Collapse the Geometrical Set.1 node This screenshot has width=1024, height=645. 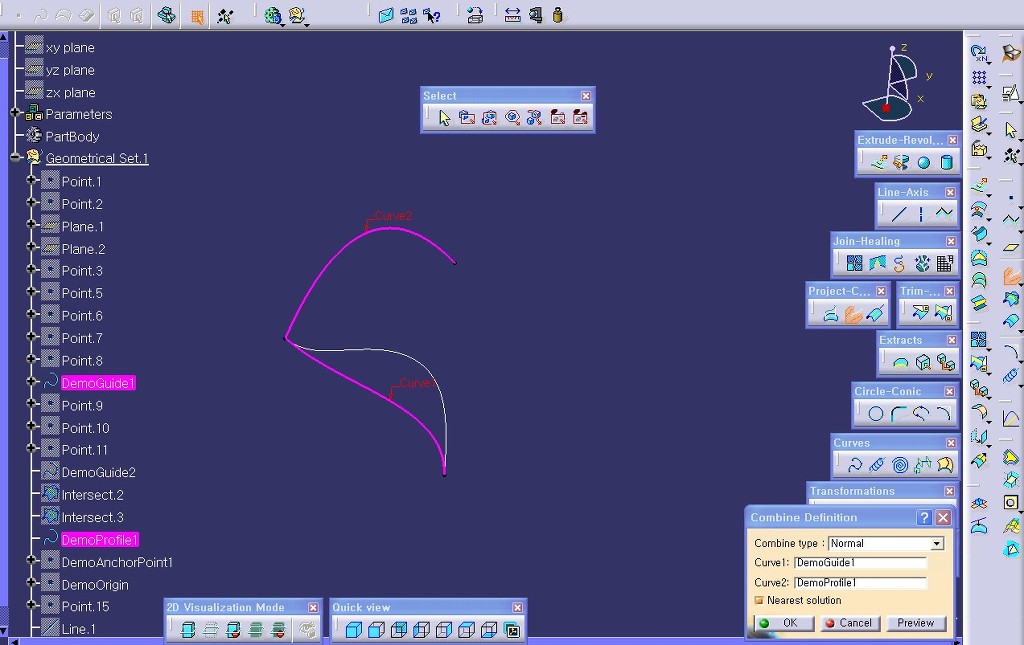pyautogui.click(x=16, y=158)
